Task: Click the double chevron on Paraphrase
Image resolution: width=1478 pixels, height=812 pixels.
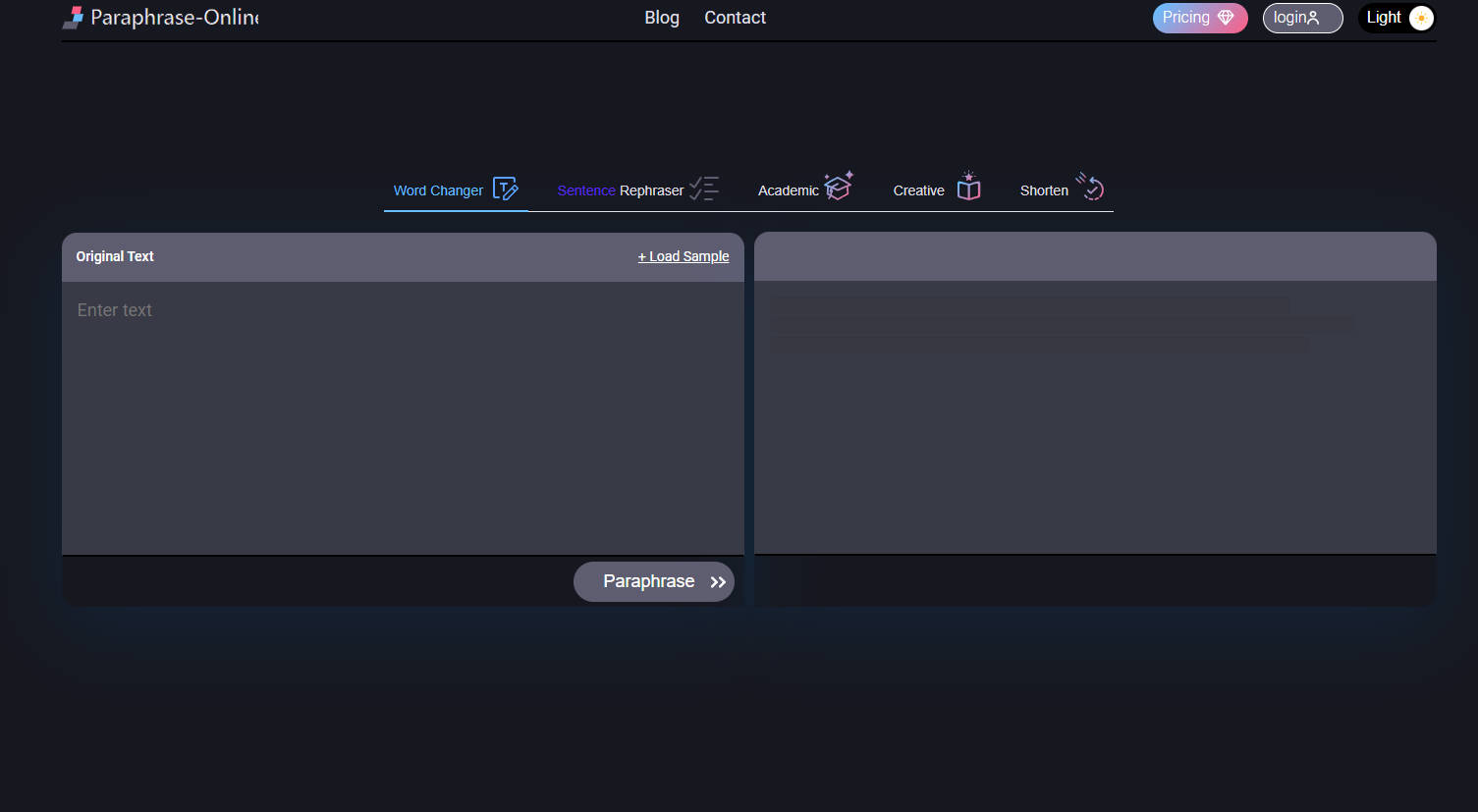Action: click(x=718, y=582)
